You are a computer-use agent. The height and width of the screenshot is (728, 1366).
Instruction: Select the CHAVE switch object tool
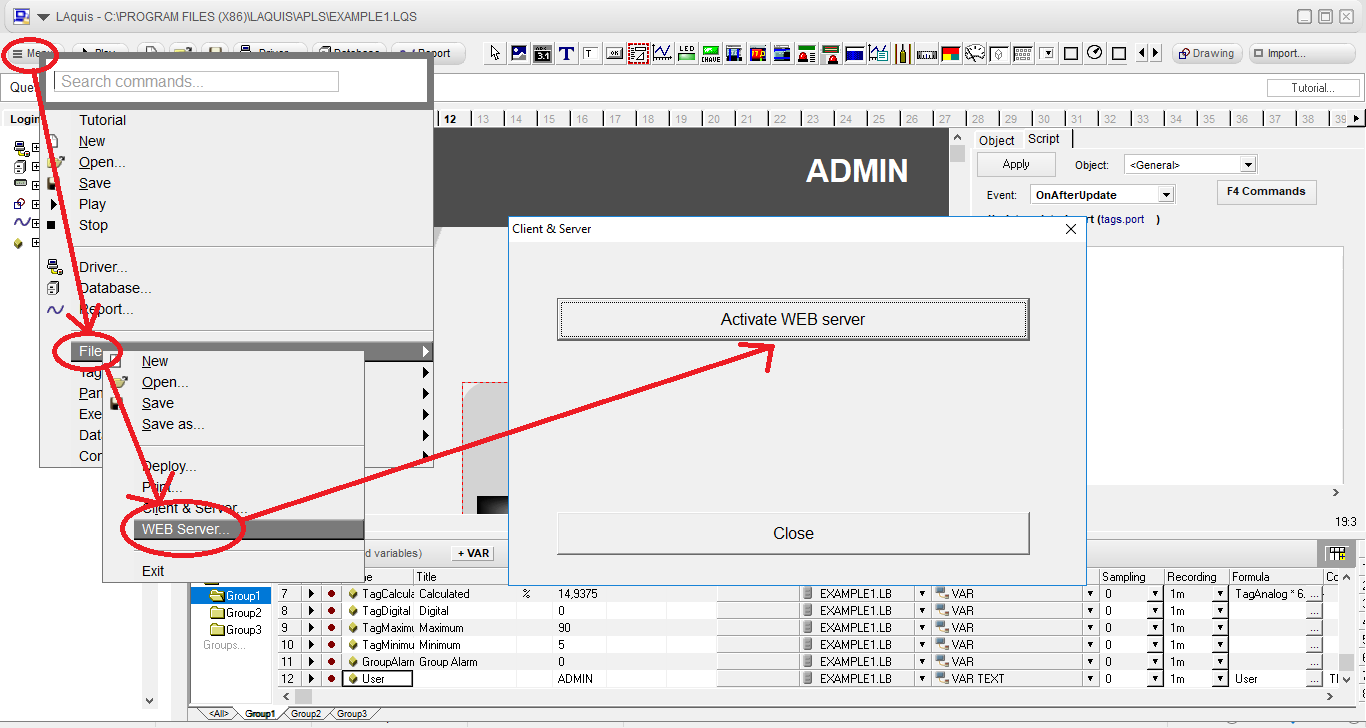point(710,53)
